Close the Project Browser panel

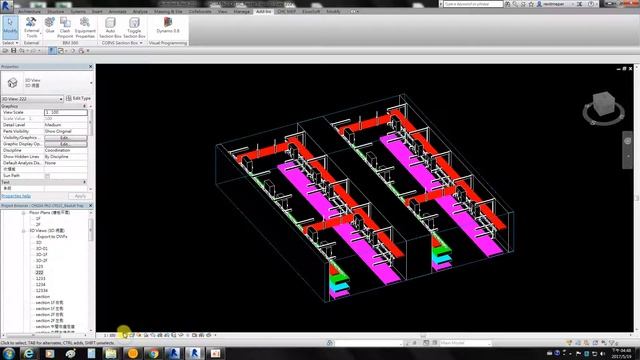click(91, 206)
